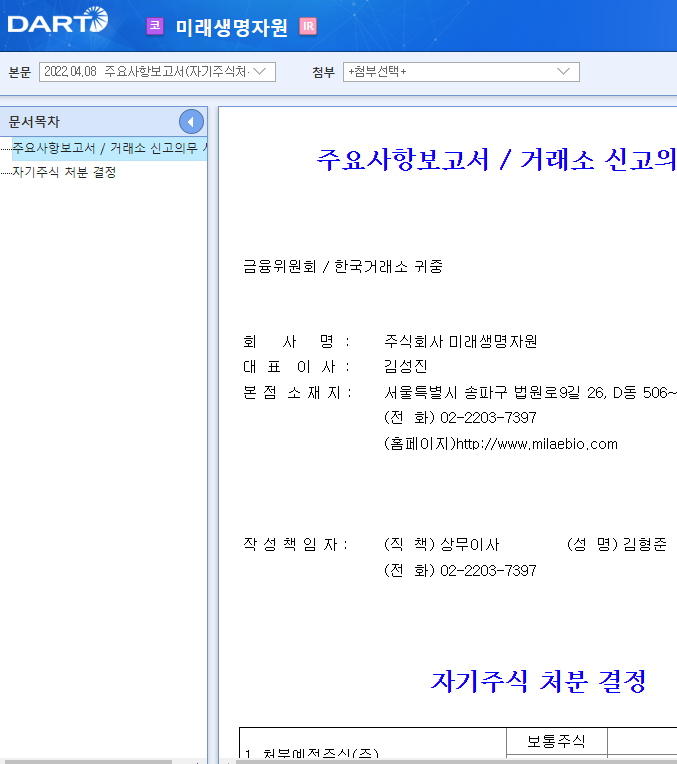Viewport: 677px width, 764px height.
Task: Click the '보통주식' table header cell
Action: coord(557,741)
